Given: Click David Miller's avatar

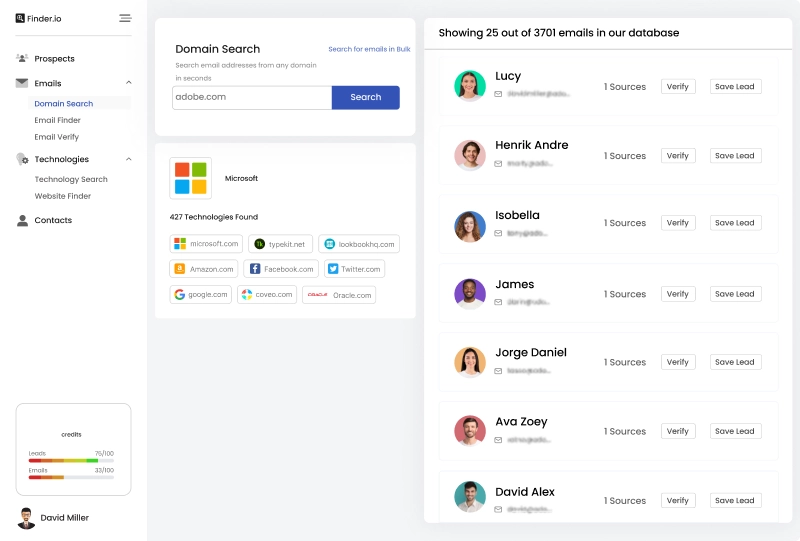Looking at the screenshot, I should coord(26,518).
